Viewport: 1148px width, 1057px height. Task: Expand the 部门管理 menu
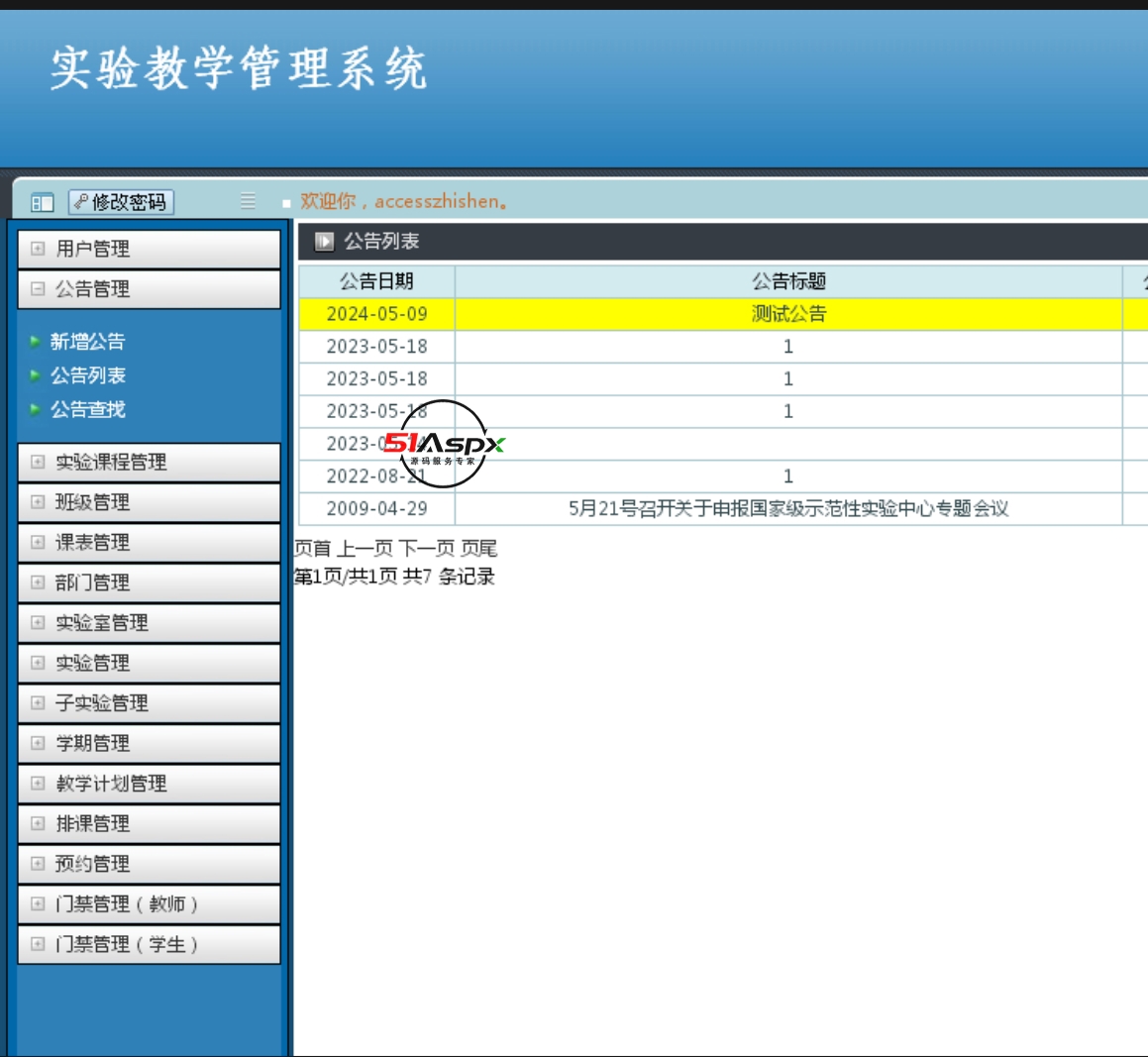[x=150, y=582]
